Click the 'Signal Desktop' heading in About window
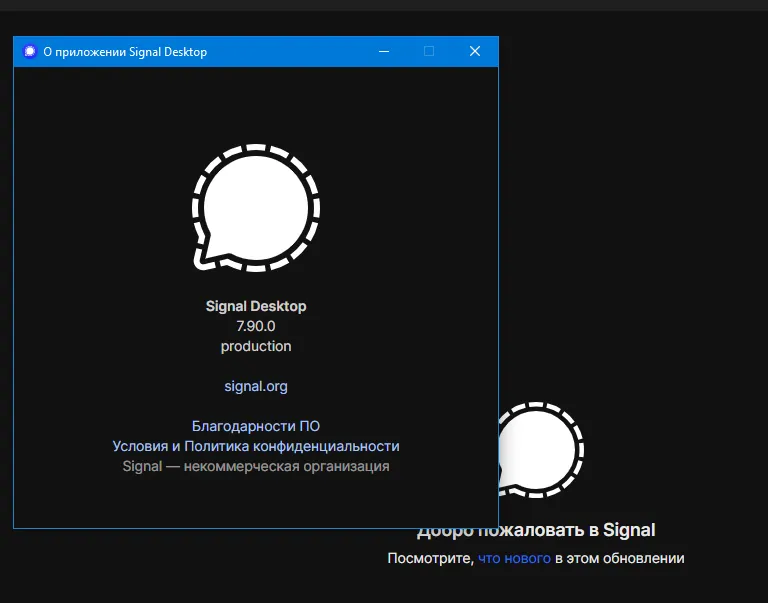This screenshot has width=768, height=603. coord(256,306)
